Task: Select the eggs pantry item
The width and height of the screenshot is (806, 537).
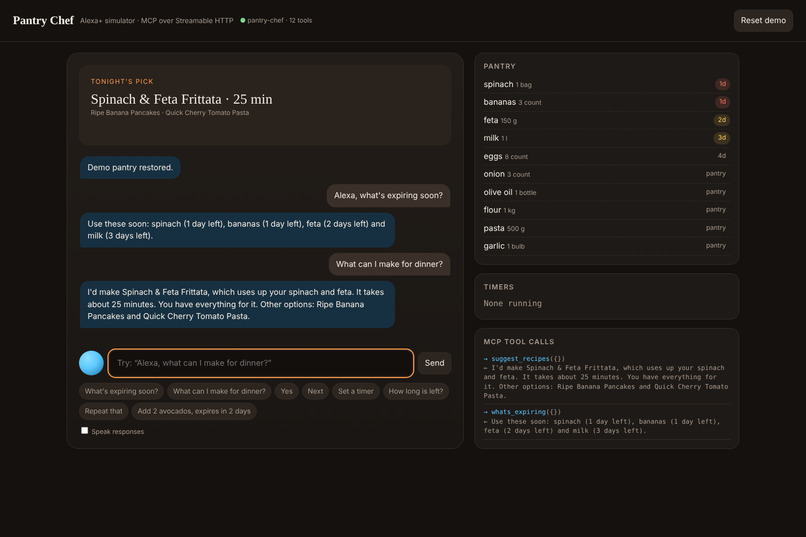Action: point(607,156)
